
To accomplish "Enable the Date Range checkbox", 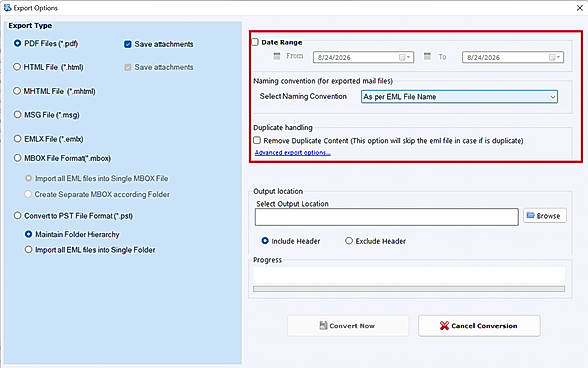I will click(255, 42).
